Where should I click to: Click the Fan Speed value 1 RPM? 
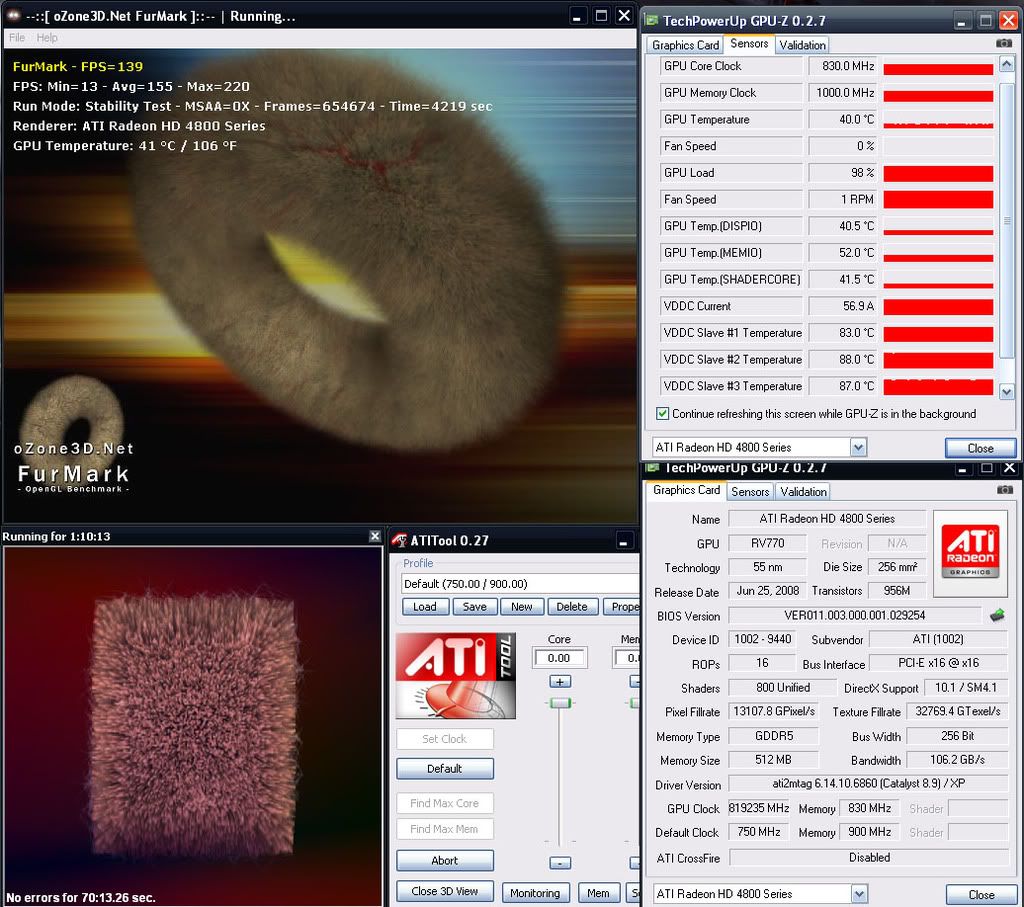coord(842,199)
